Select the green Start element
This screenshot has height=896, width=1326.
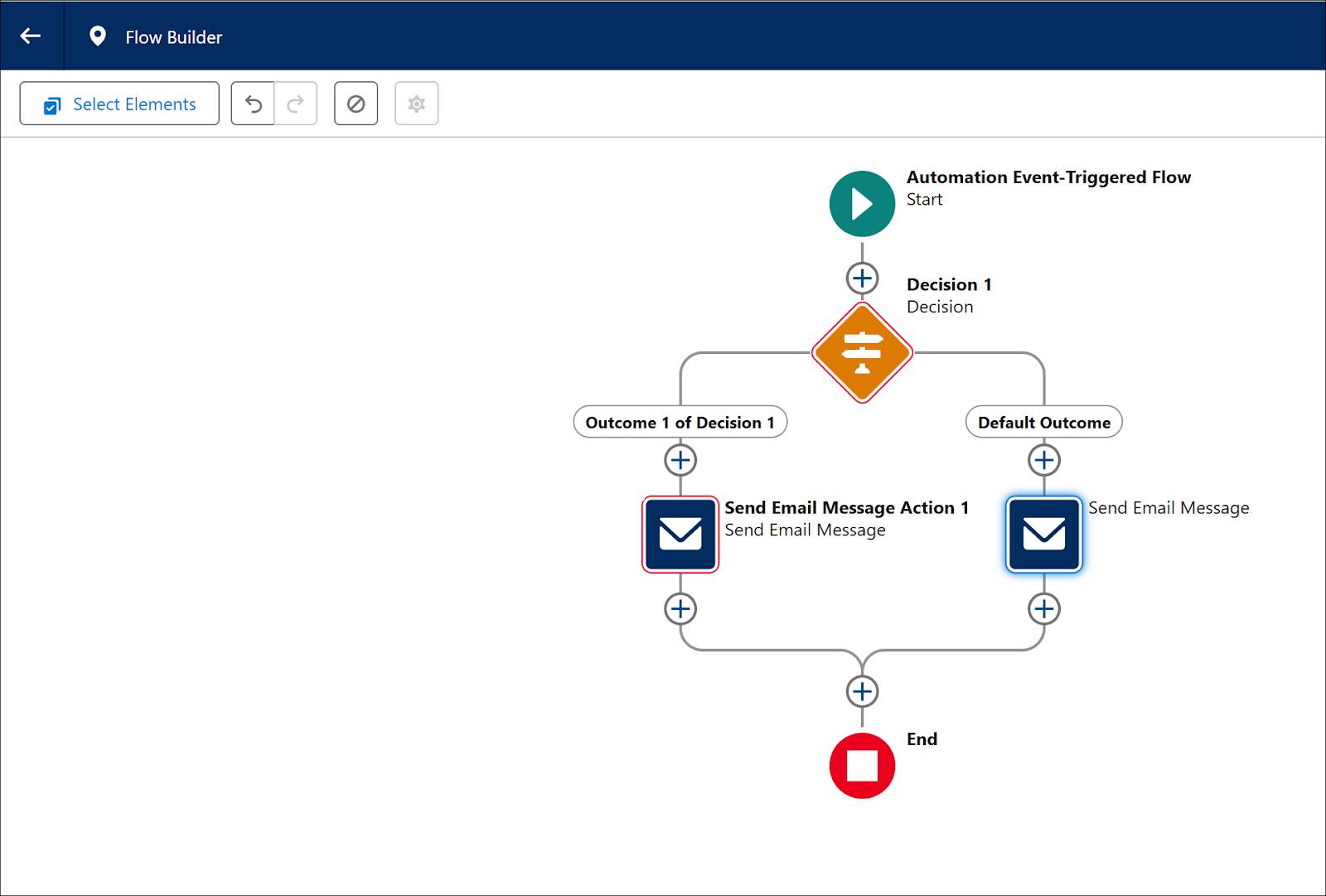pyautogui.click(x=862, y=204)
